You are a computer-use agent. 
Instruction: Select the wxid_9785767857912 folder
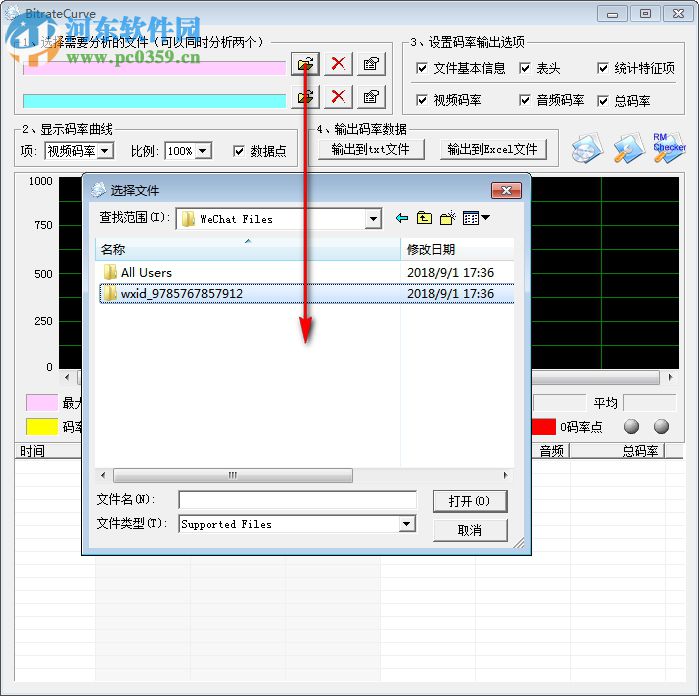(x=307, y=293)
